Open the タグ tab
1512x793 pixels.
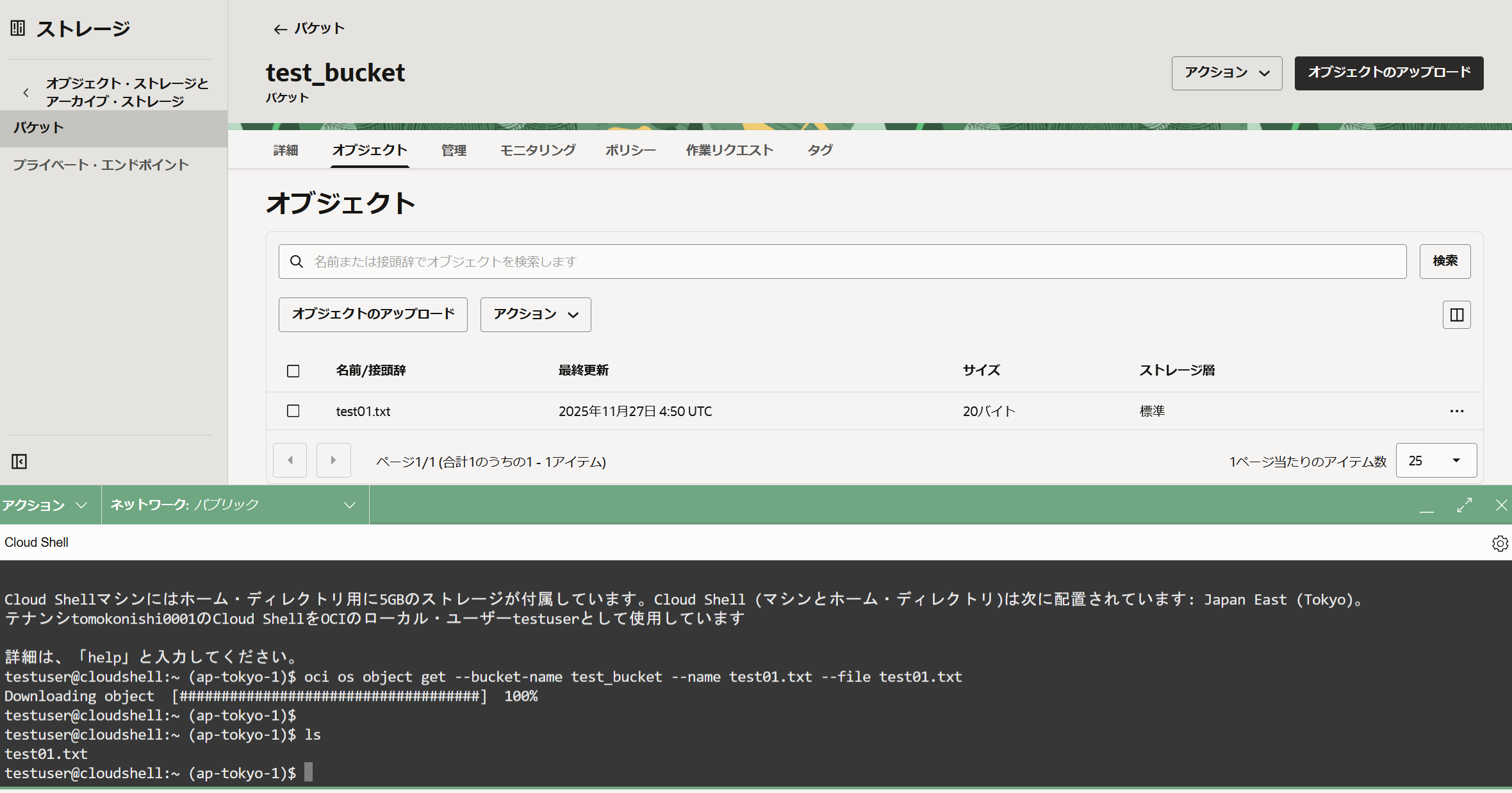tap(819, 150)
